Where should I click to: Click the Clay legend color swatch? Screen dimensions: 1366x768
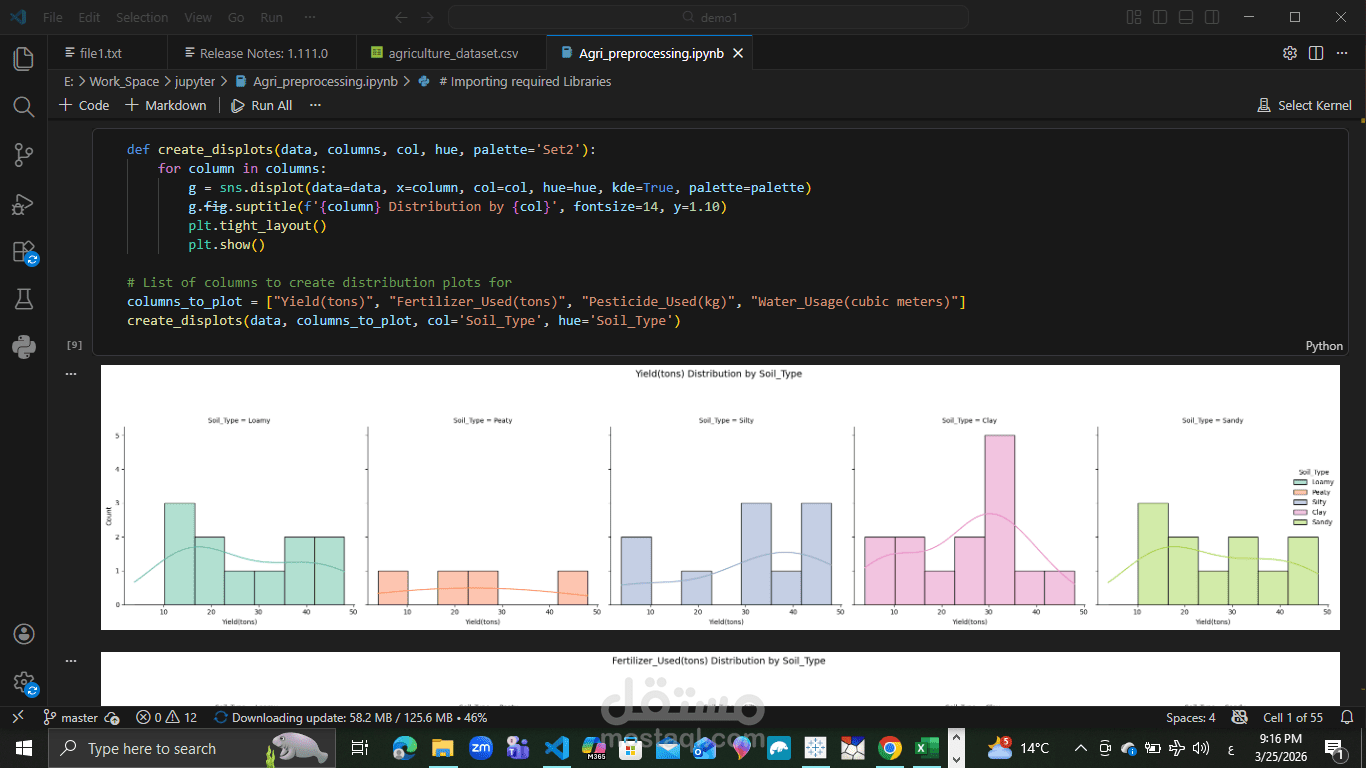(1300, 512)
